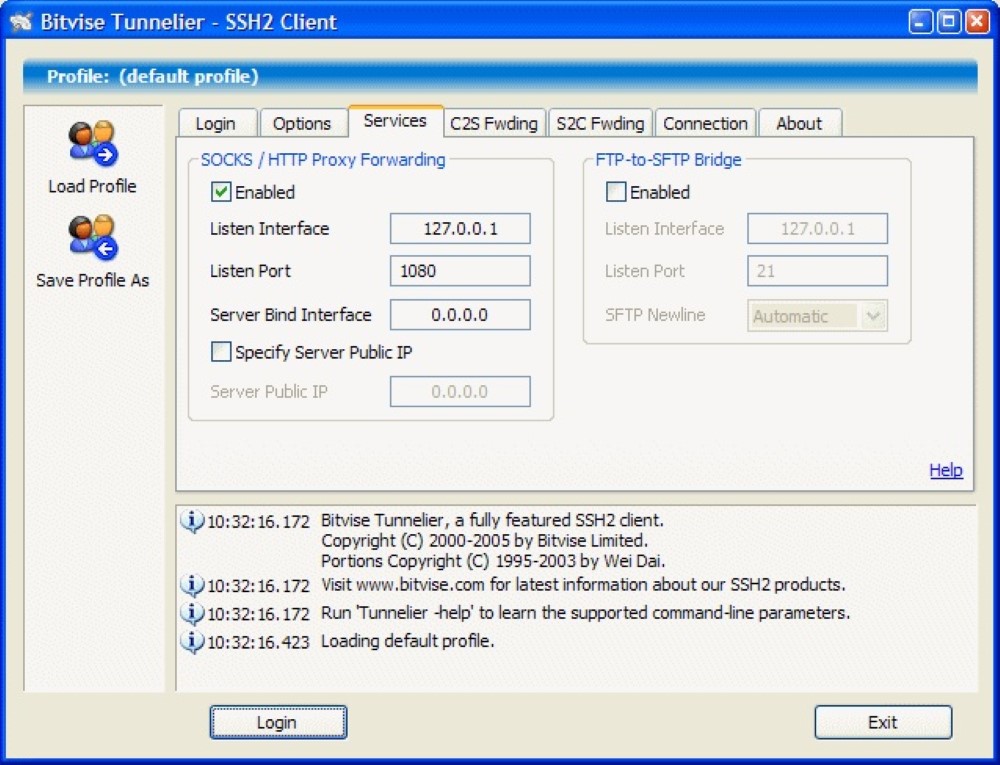
Task: Enable the FTP-to-SFTP Bridge Enabled checkbox
Action: coord(615,192)
